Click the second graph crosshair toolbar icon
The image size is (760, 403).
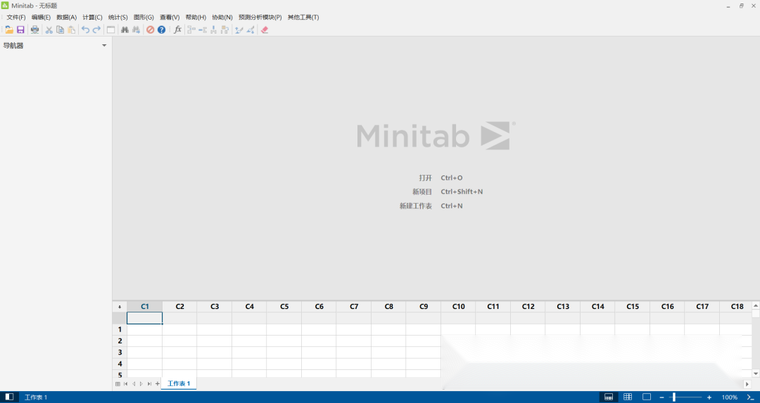coord(250,30)
